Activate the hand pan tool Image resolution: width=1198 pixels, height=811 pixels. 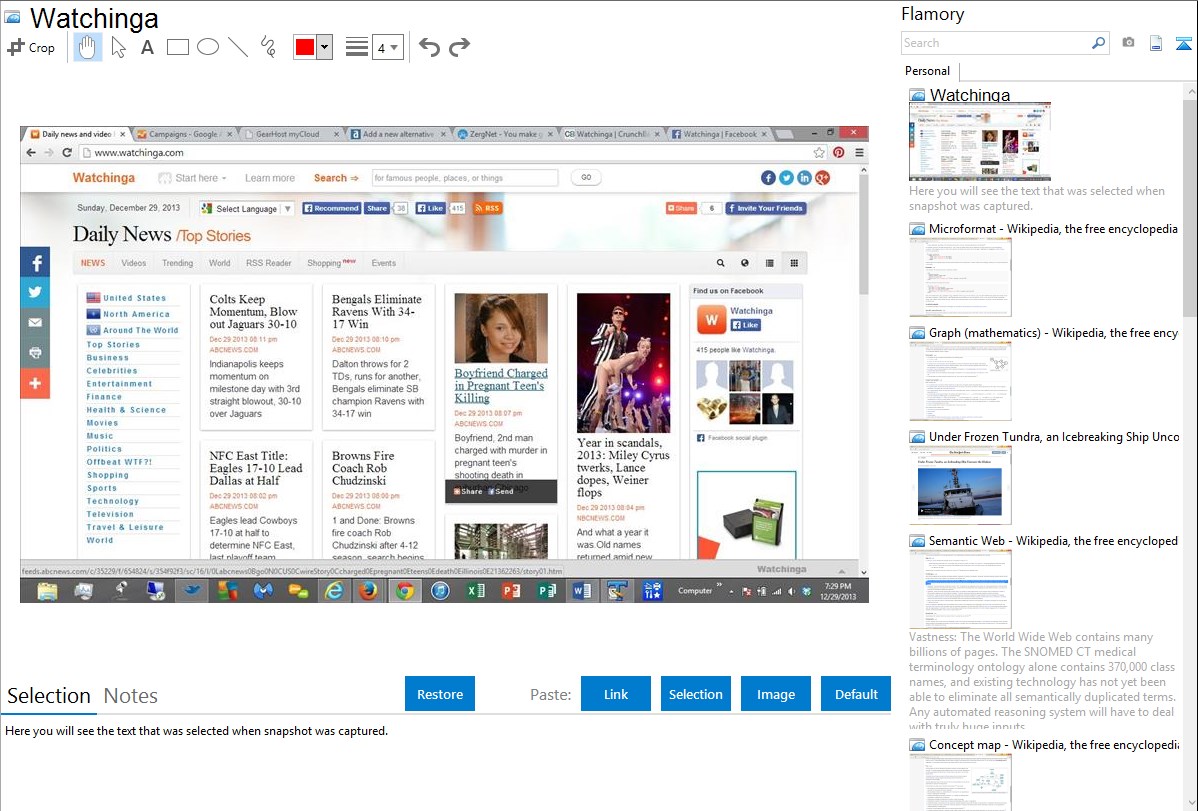tap(87, 47)
